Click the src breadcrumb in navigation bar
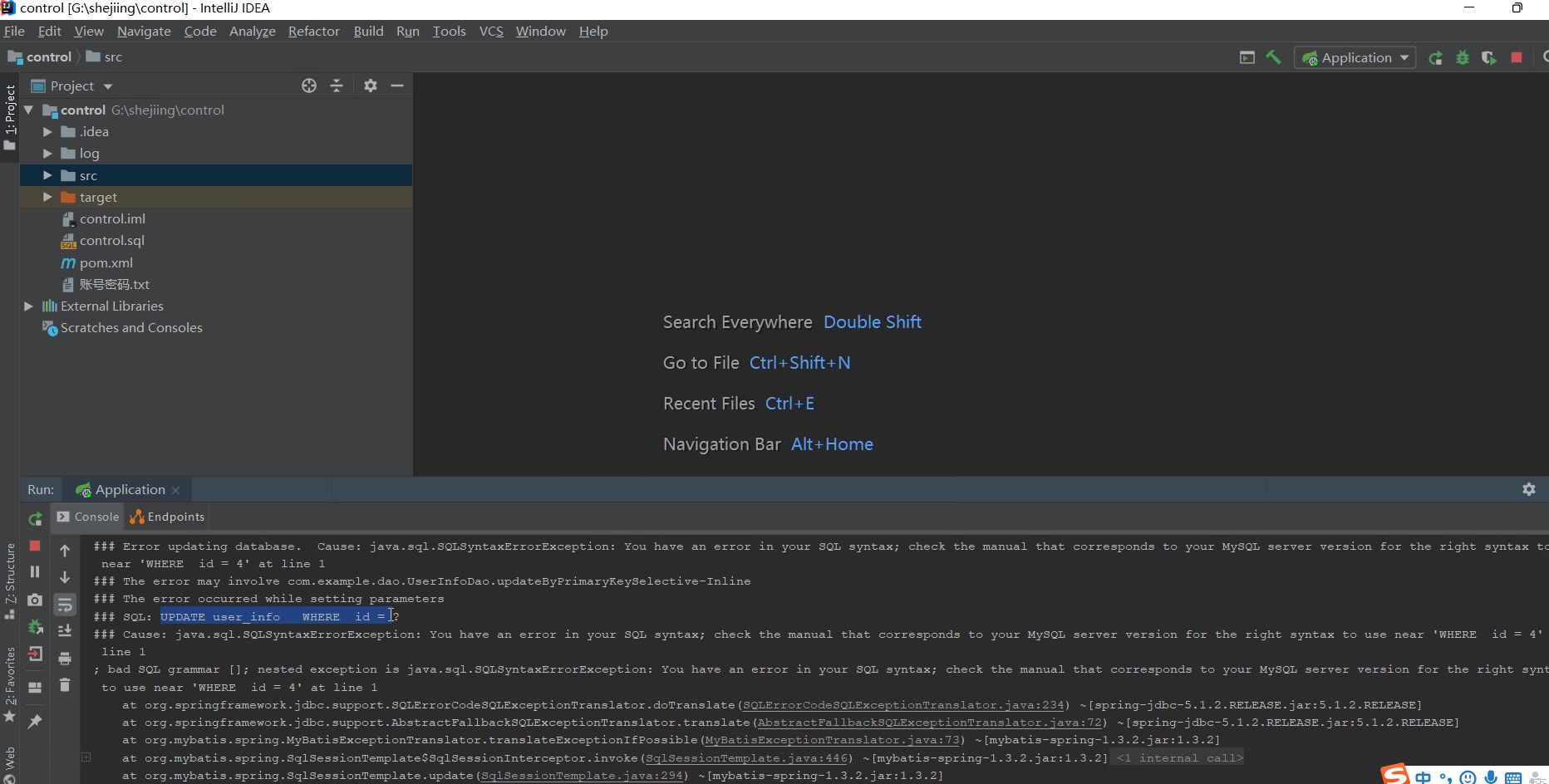 click(105, 56)
